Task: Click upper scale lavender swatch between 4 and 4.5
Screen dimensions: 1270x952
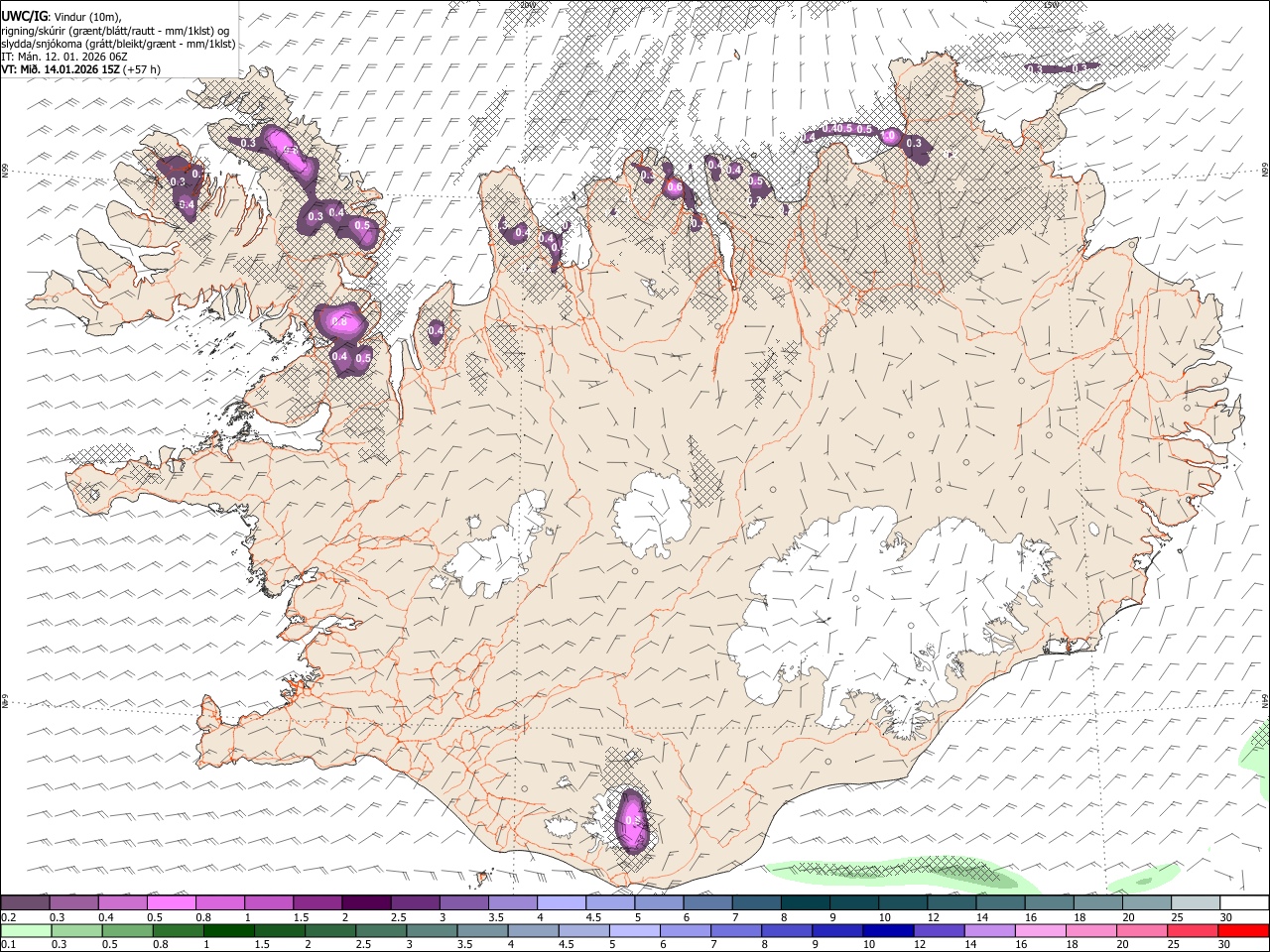Action: point(561,902)
